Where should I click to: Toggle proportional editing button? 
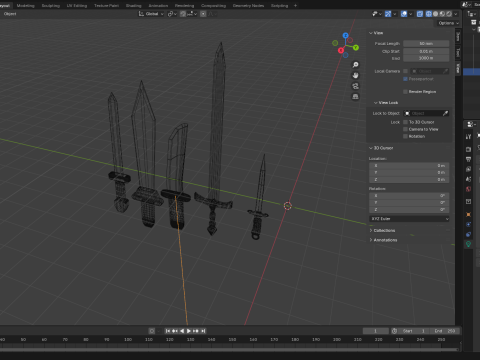[x=203, y=14]
